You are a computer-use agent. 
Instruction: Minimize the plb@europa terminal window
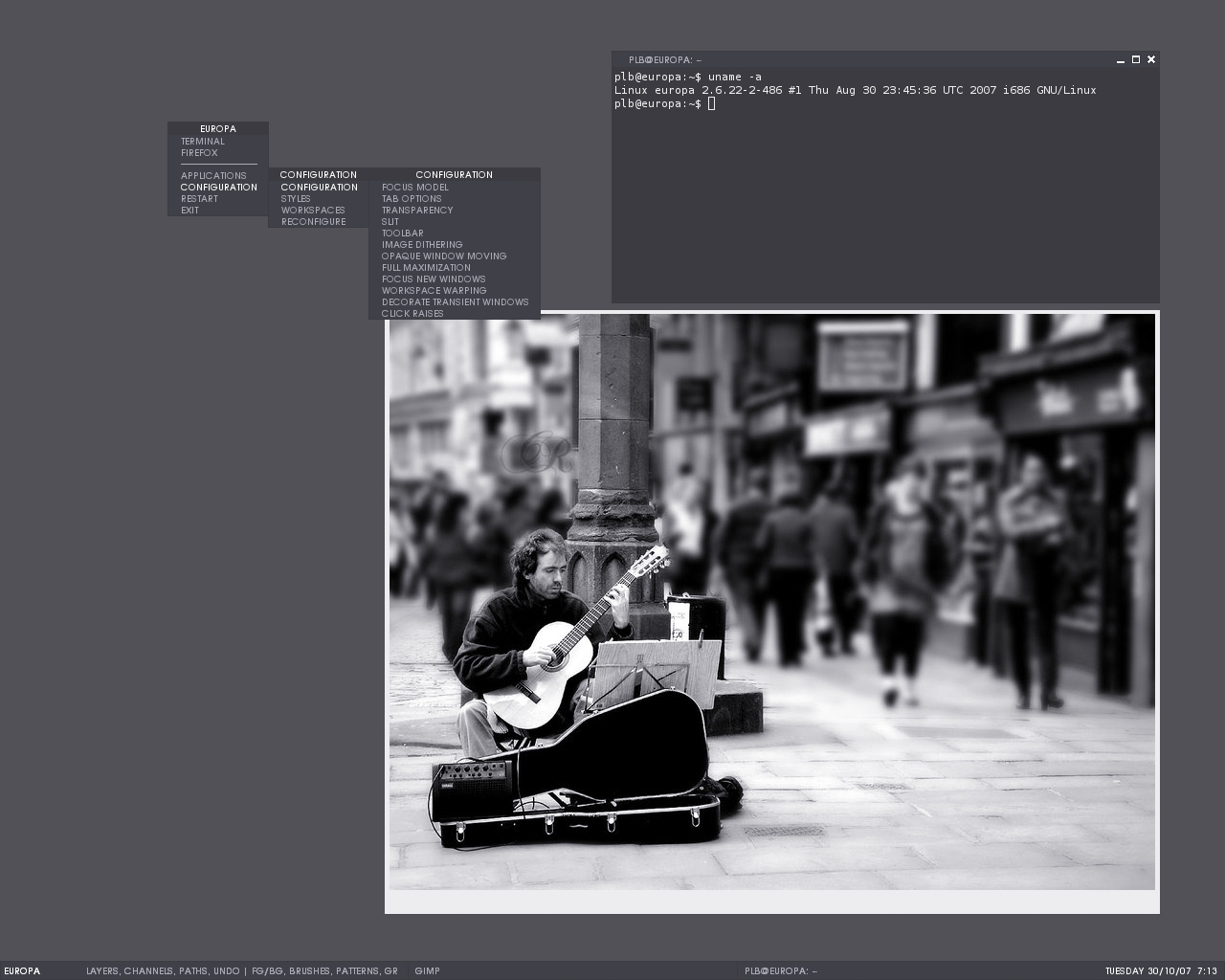coord(1120,59)
